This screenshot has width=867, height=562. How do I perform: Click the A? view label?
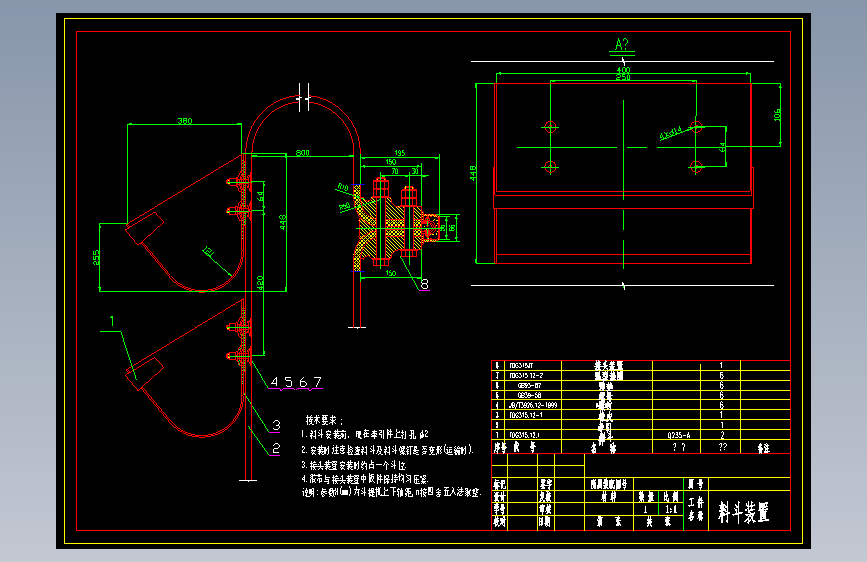tap(622, 45)
